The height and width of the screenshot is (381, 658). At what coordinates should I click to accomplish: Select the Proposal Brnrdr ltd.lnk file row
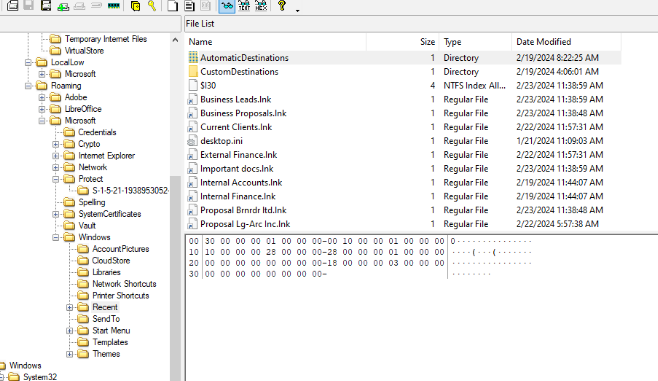click(x=403, y=210)
